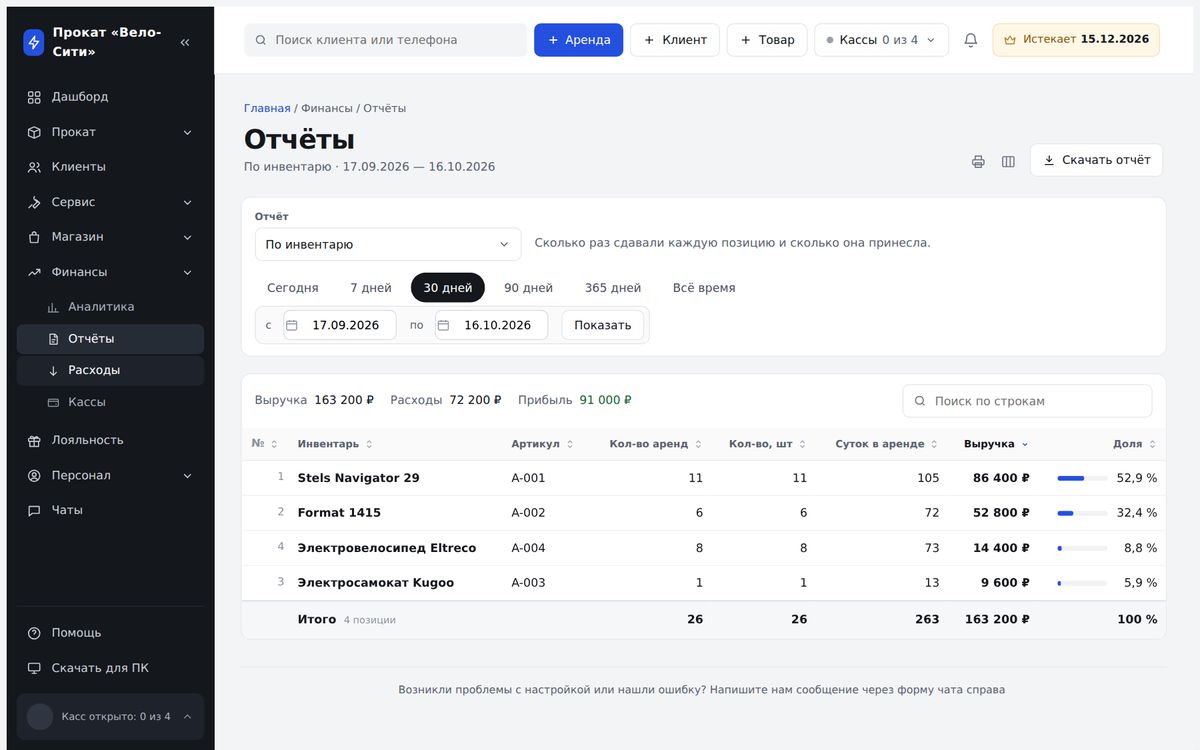This screenshot has width=1200, height=750.
Task: Click the Прибыль 91 000 ₽ value
Action: 606,400
